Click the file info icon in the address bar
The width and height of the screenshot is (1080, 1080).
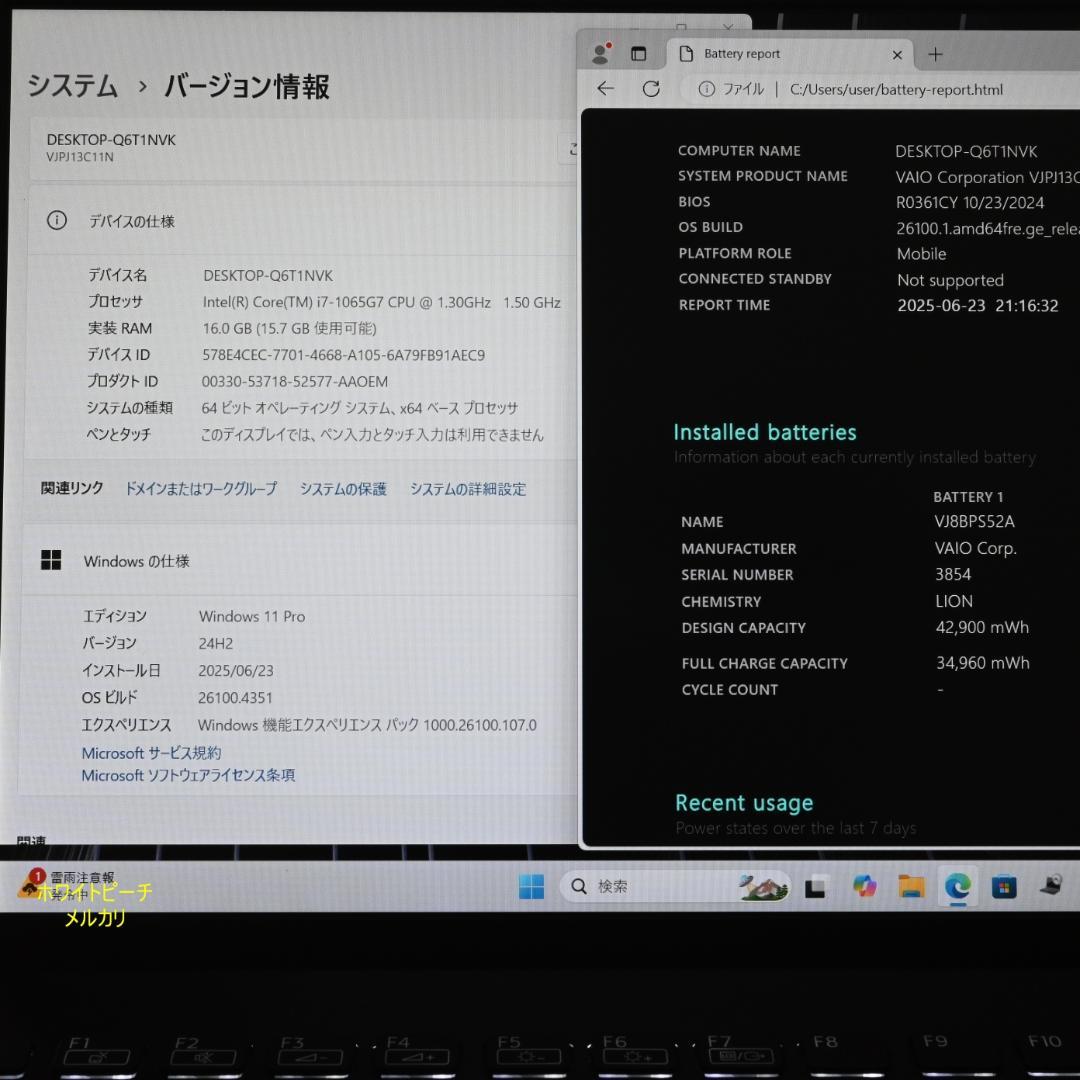[707, 89]
